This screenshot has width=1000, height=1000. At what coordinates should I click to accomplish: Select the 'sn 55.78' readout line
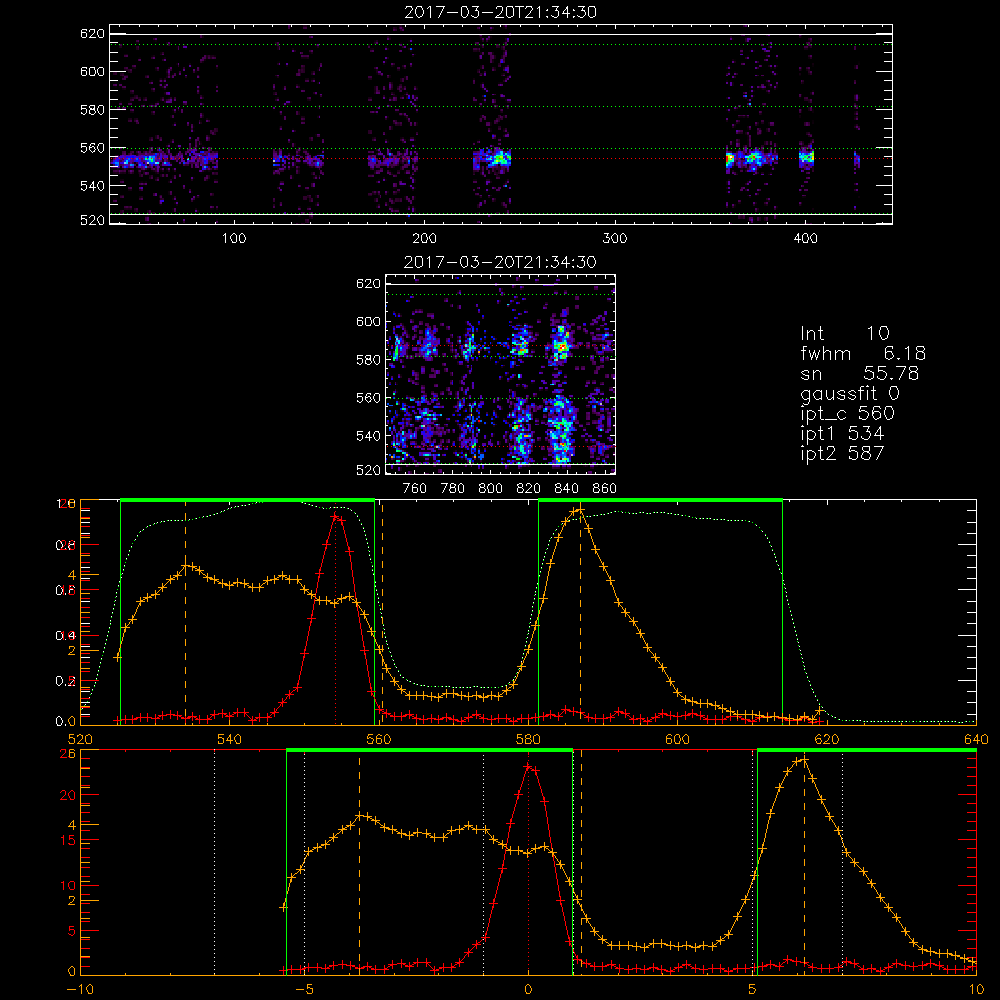[859, 374]
